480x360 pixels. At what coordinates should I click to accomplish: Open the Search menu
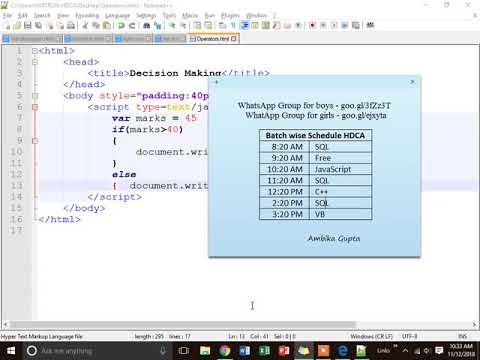(x=42, y=15)
